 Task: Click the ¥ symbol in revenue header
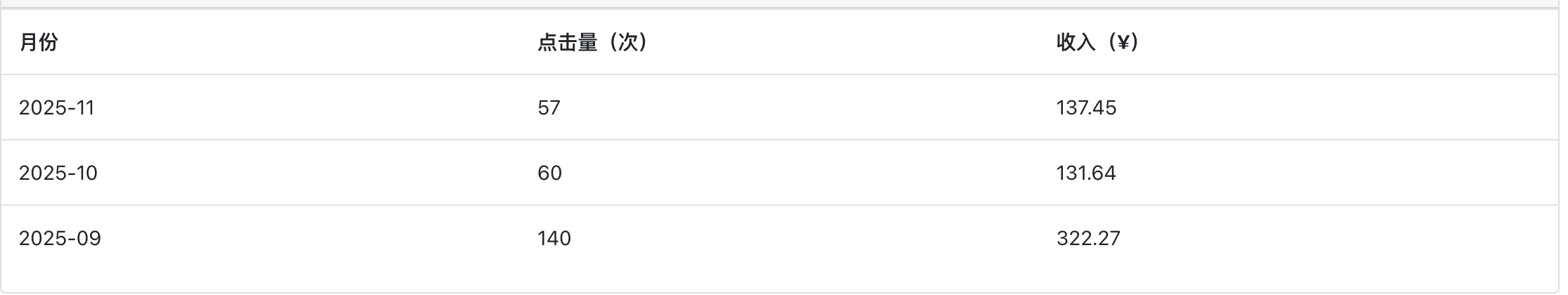(1122, 43)
